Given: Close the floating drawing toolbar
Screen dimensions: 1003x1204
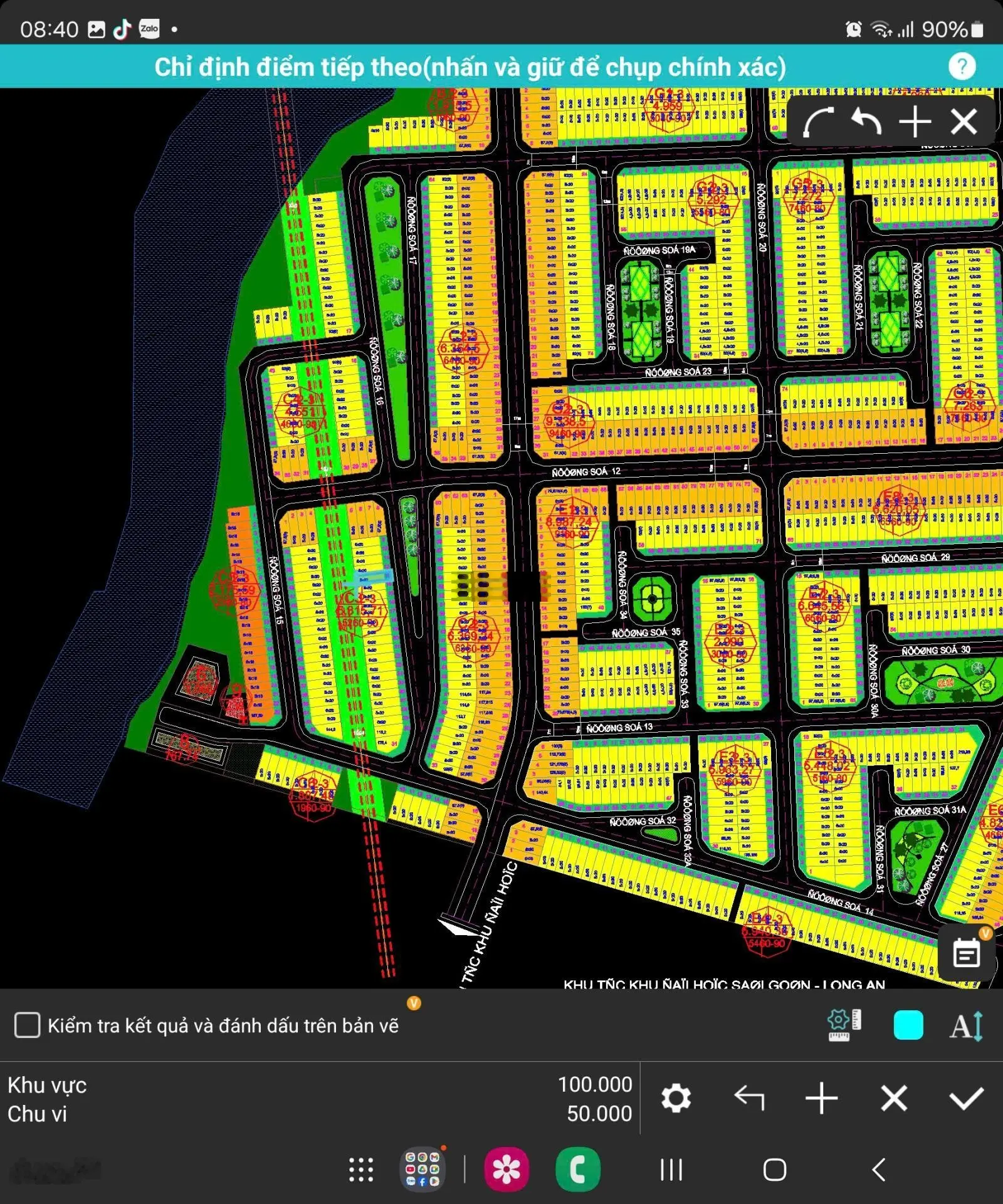Looking at the screenshot, I should coord(964,122).
